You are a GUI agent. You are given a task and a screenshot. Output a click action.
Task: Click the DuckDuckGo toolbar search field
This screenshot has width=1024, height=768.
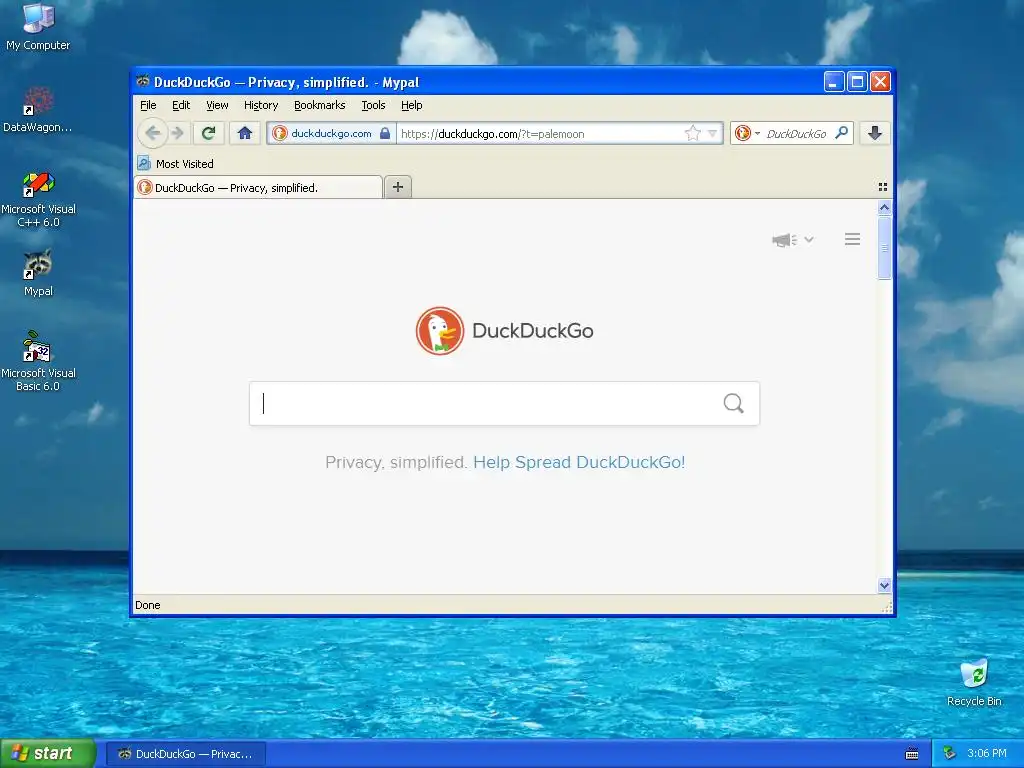pyautogui.click(x=795, y=133)
